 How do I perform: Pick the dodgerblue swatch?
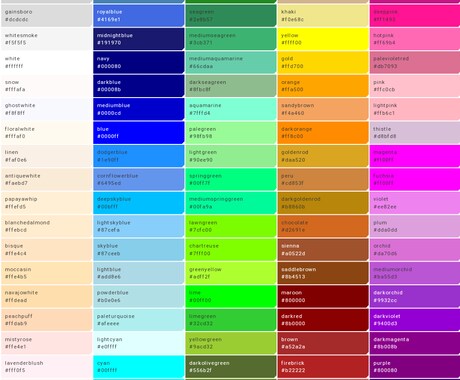[139, 156]
